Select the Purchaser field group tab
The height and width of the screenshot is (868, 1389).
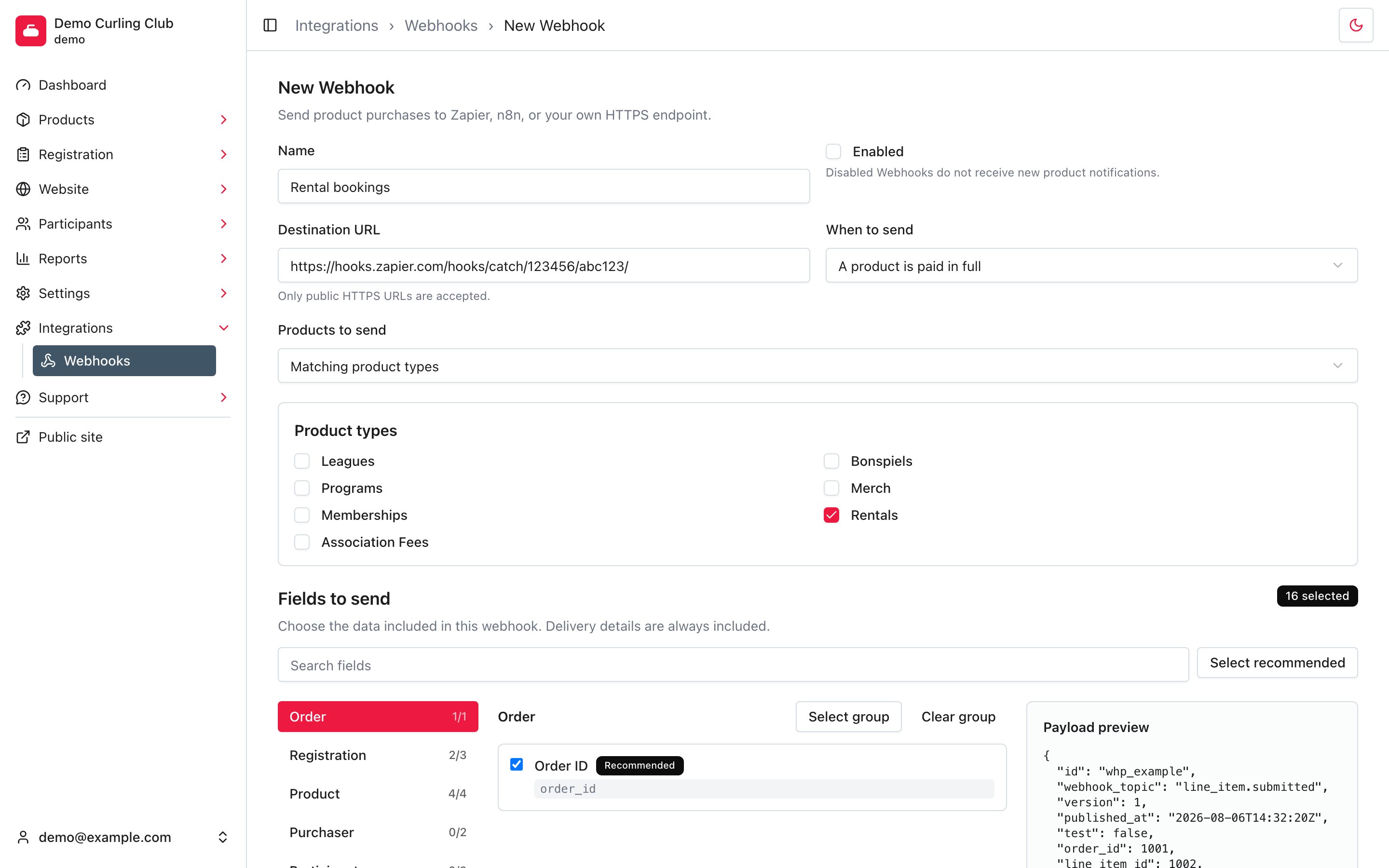[378, 832]
